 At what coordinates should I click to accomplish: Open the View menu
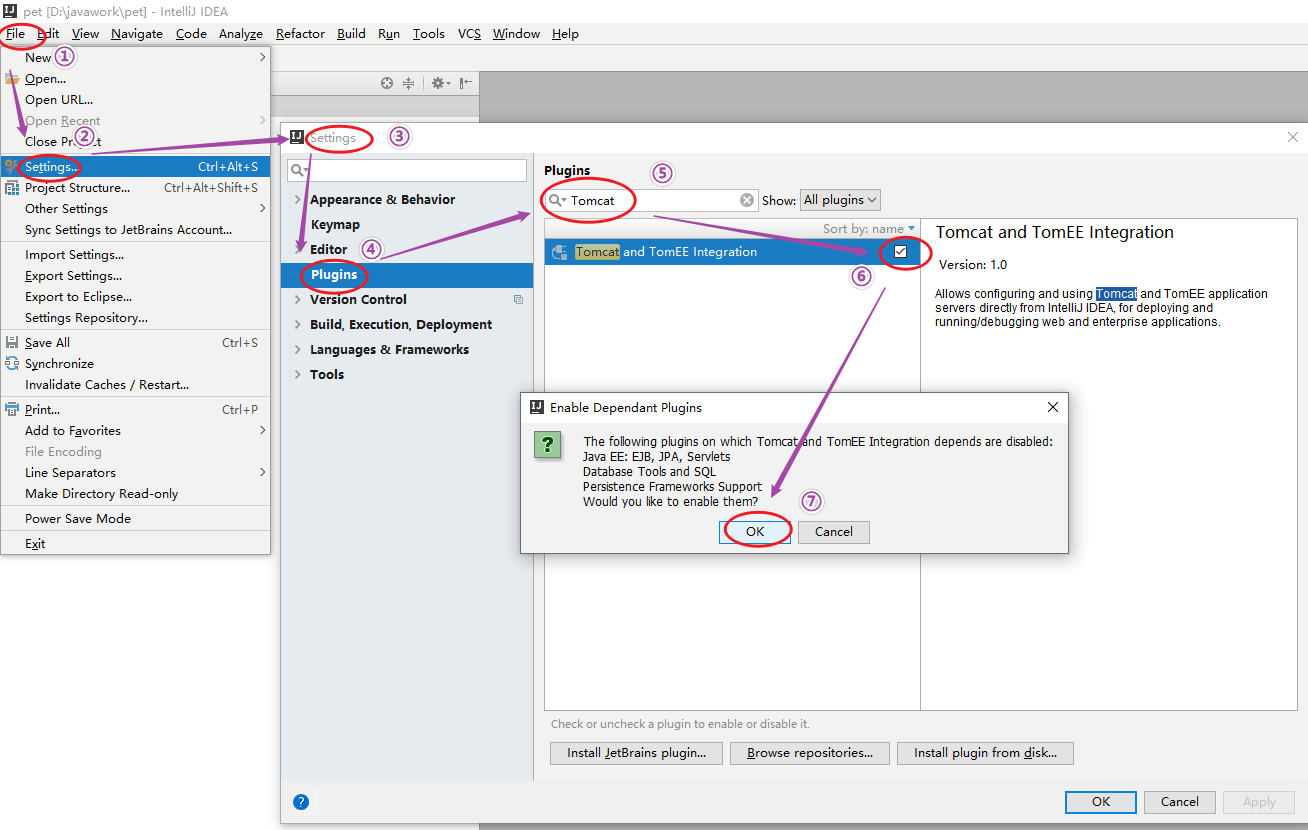pyautogui.click(x=85, y=33)
